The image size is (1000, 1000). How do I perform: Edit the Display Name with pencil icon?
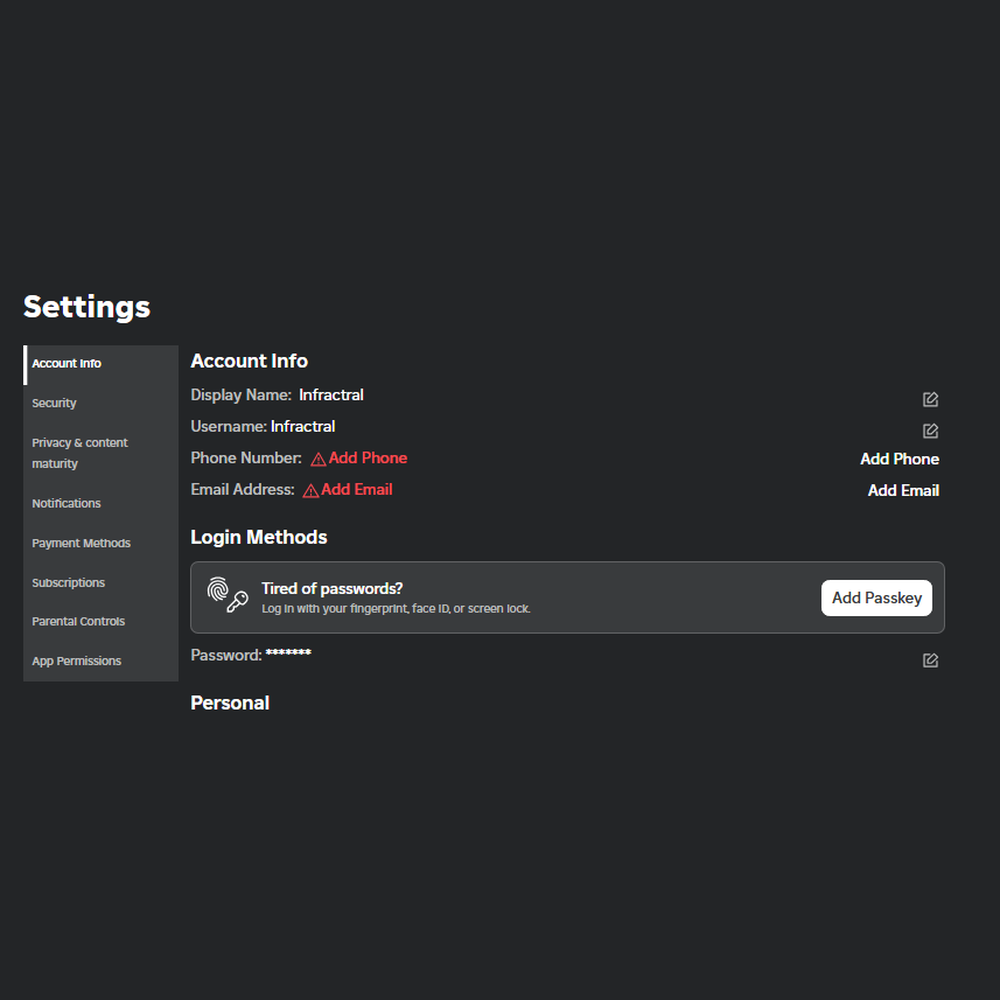point(930,399)
